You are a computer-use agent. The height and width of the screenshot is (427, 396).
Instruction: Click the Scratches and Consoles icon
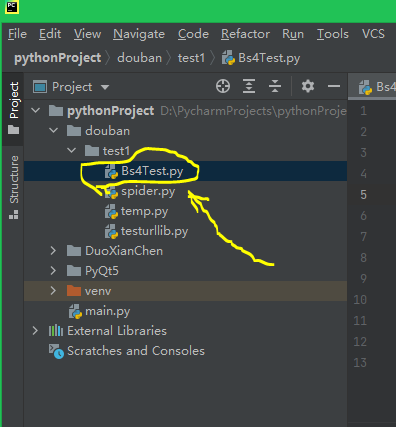pyautogui.click(x=56, y=351)
